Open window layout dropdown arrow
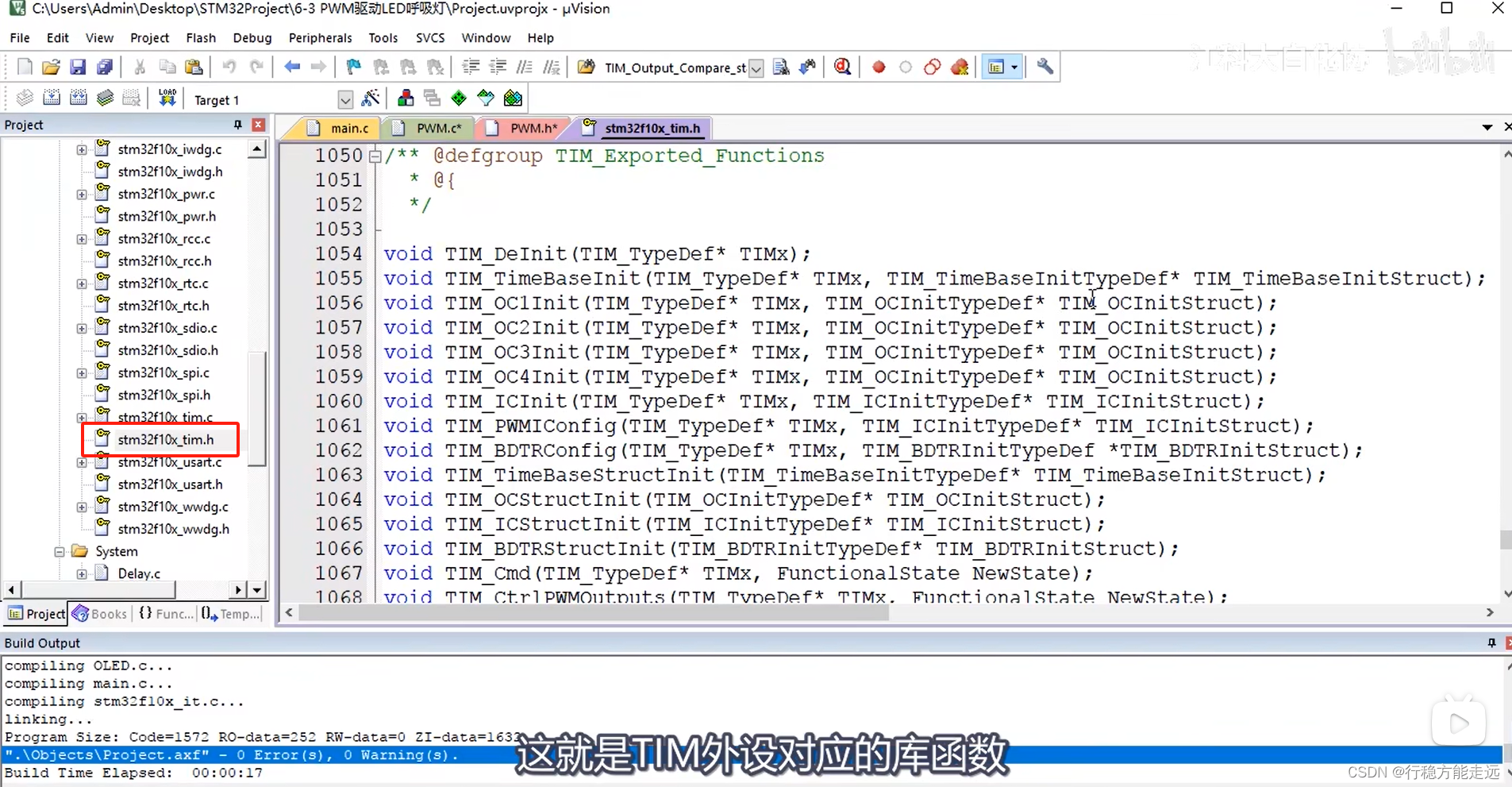Viewport: 1512px width, 787px height. pyautogui.click(x=1014, y=67)
